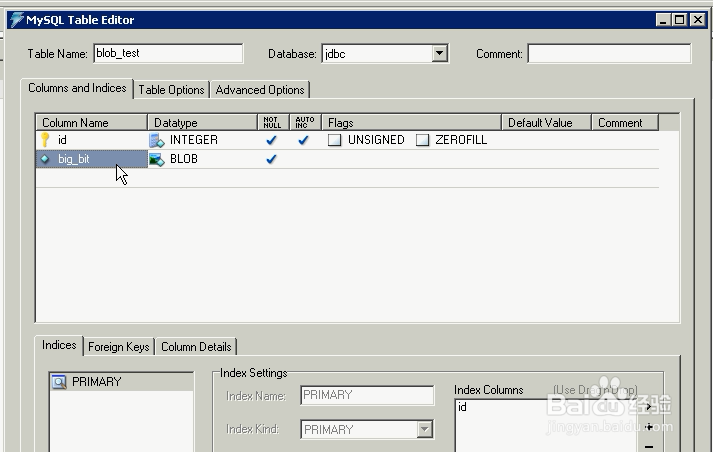Viewport: 713px width, 452px height.
Task: Click the Default Value column header
Action: tap(546, 123)
